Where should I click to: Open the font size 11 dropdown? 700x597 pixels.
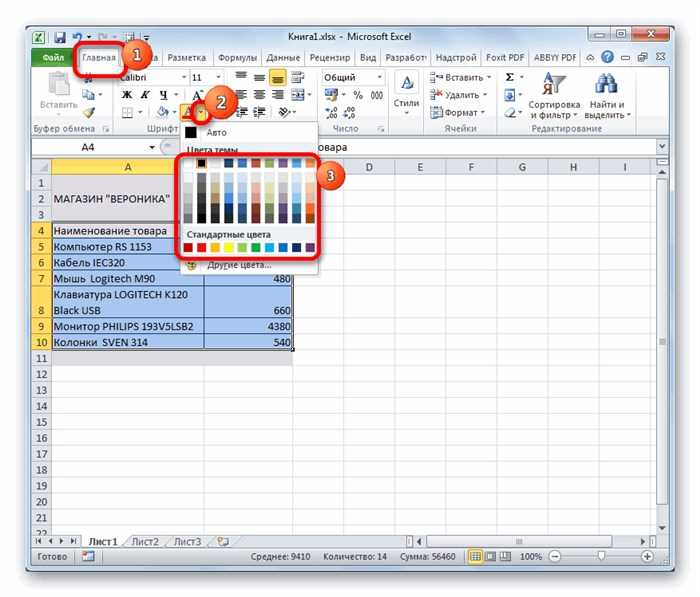(x=218, y=78)
